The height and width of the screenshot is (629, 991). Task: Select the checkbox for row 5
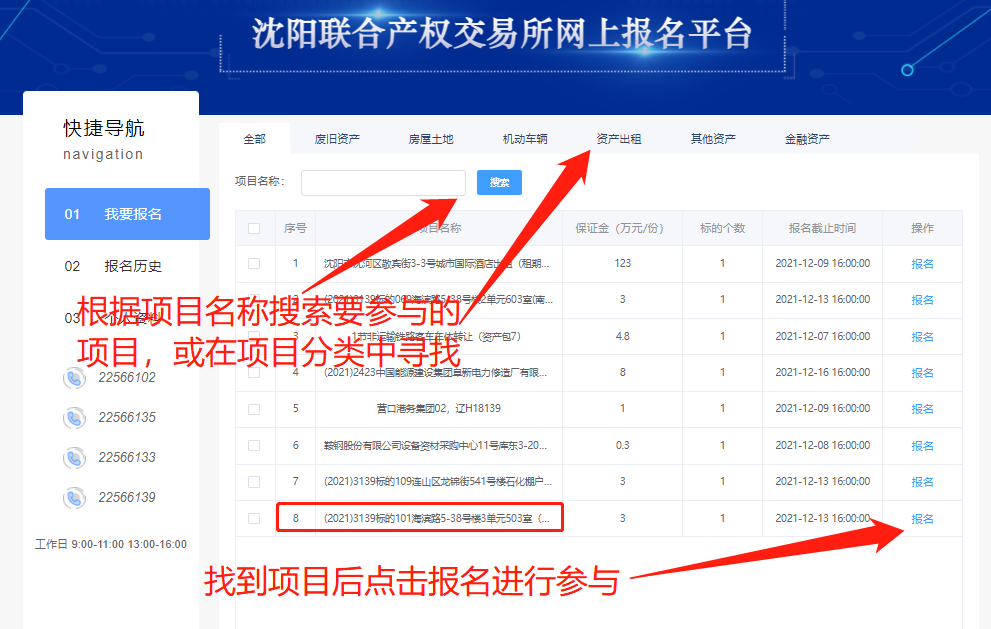click(254, 409)
